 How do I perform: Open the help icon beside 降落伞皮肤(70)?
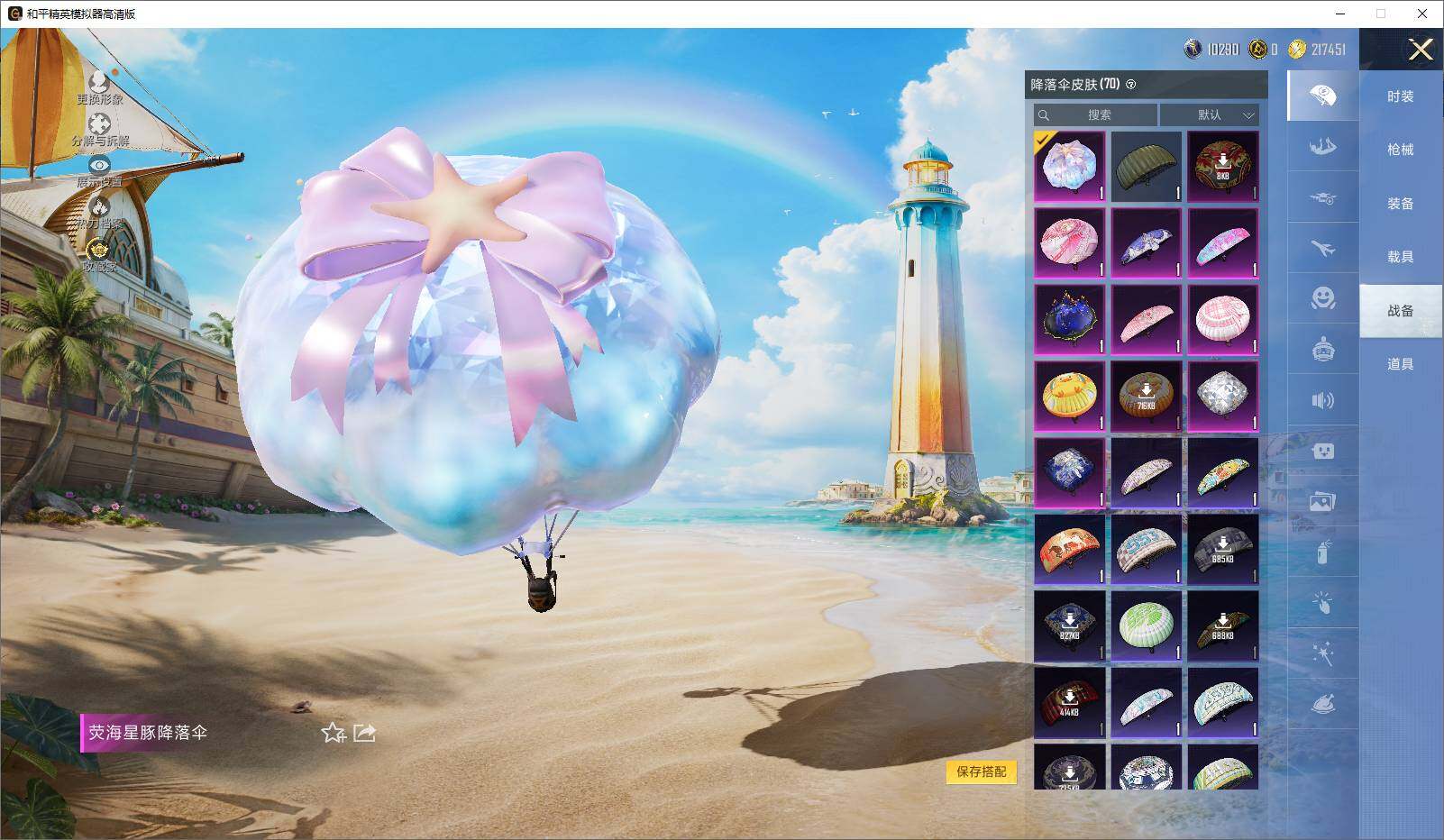point(1131,85)
